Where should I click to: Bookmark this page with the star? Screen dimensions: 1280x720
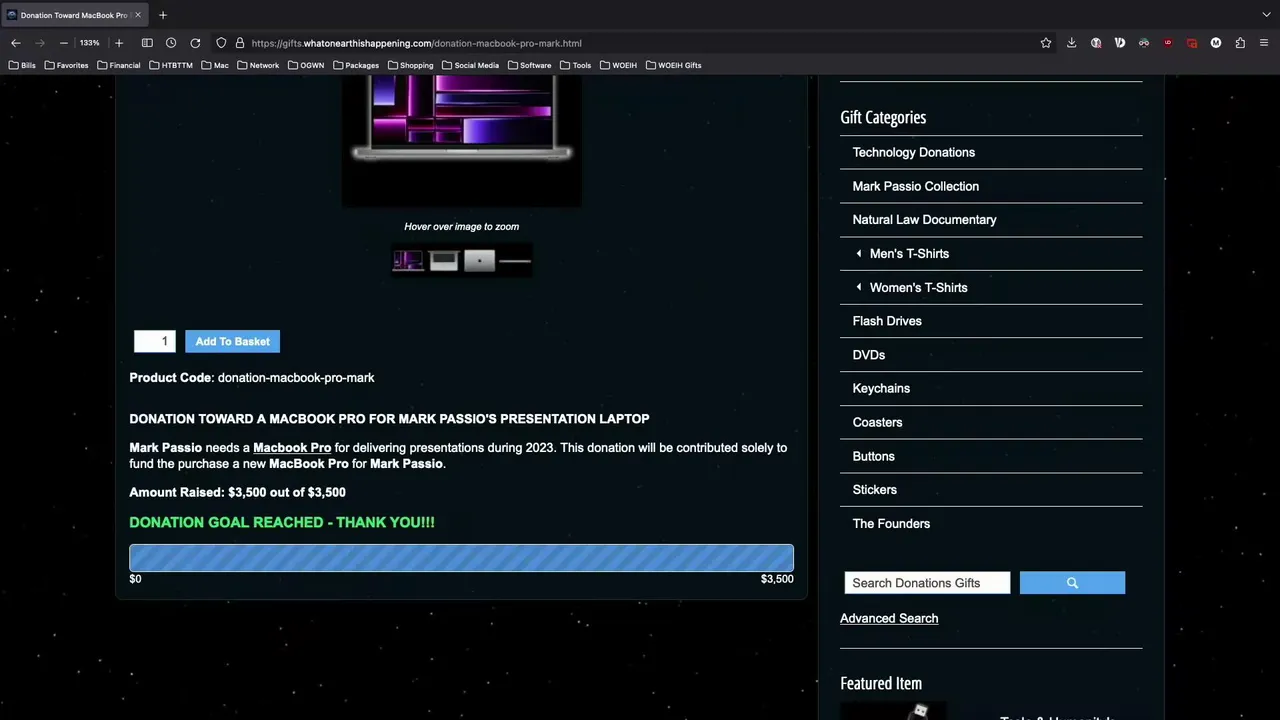click(1046, 43)
